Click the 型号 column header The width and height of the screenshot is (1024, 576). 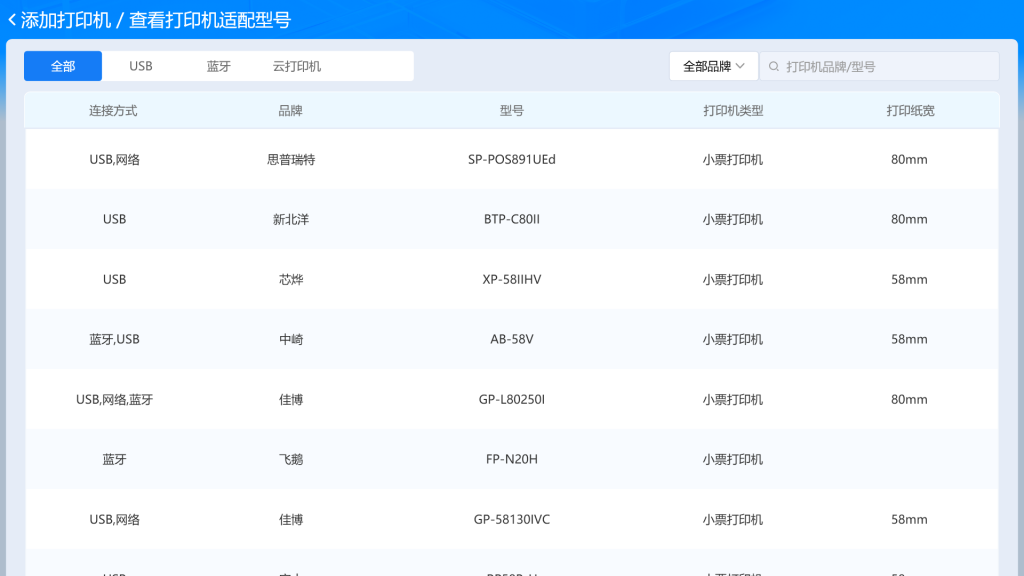[x=511, y=111]
